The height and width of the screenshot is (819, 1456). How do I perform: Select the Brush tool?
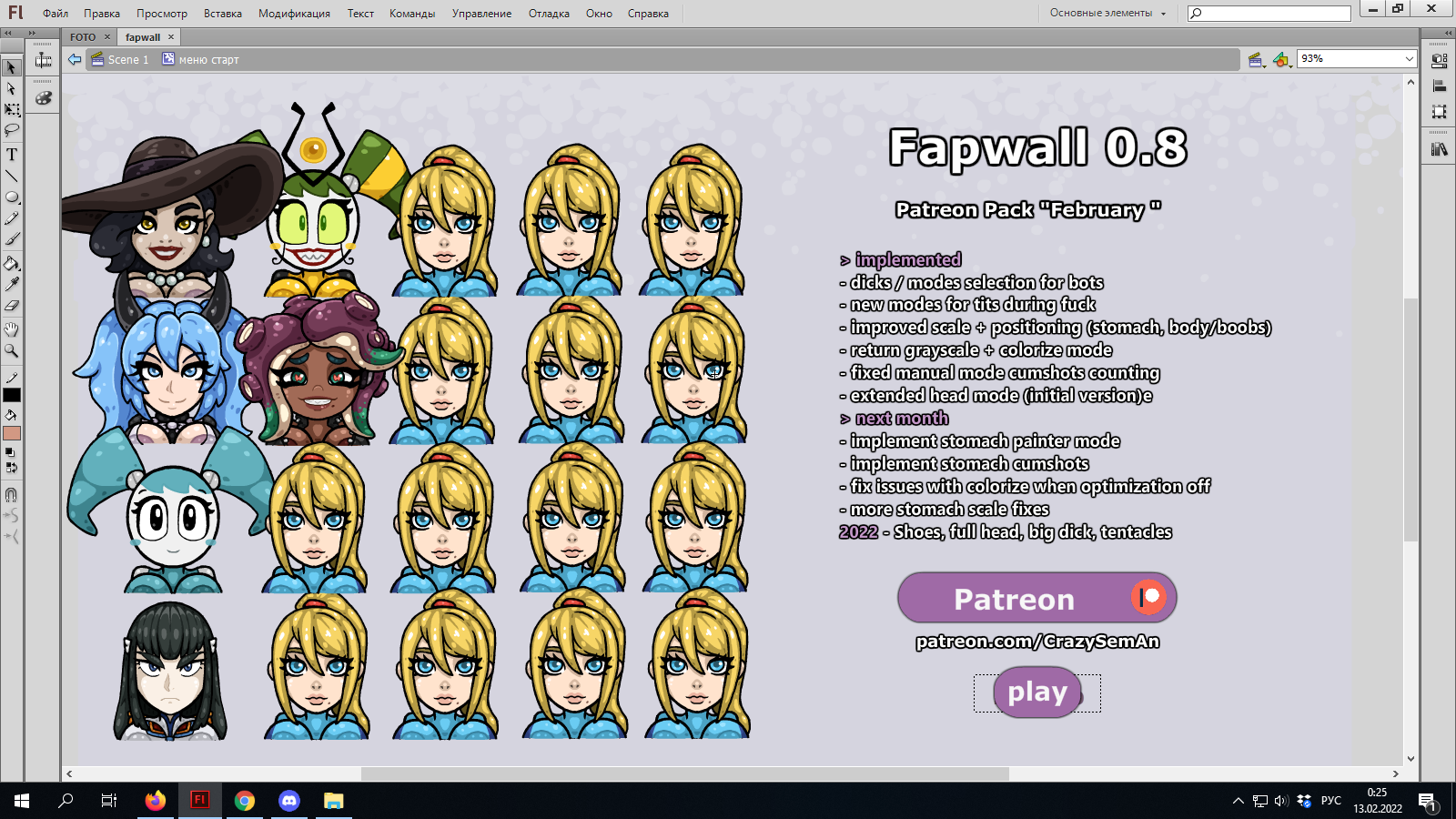11,239
